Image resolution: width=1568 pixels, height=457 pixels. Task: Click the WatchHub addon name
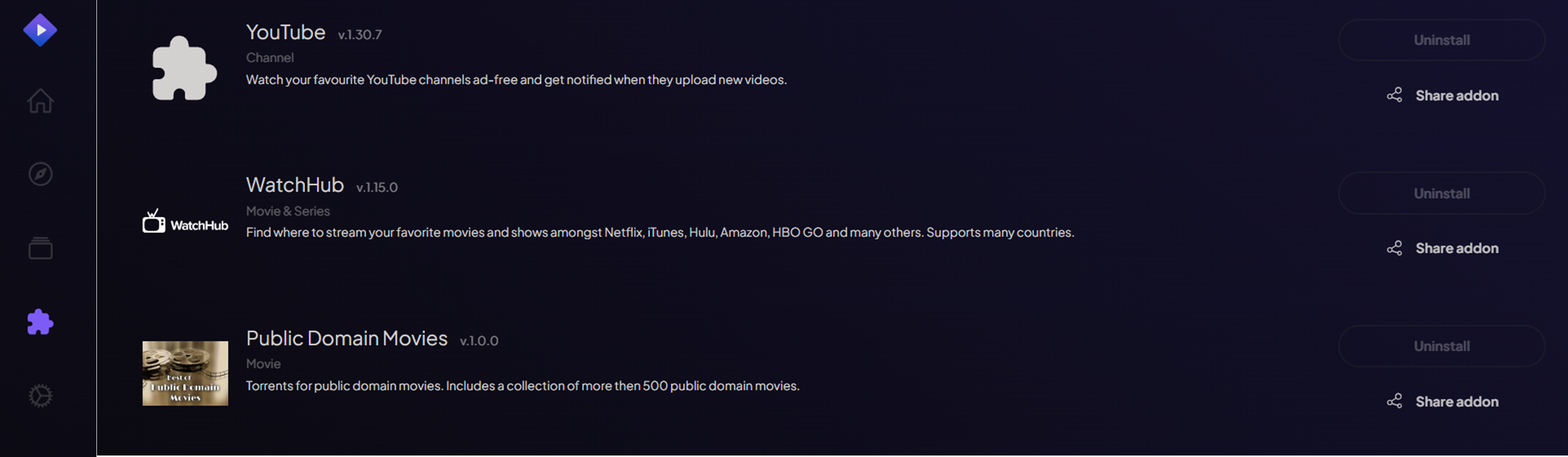[x=295, y=185]
